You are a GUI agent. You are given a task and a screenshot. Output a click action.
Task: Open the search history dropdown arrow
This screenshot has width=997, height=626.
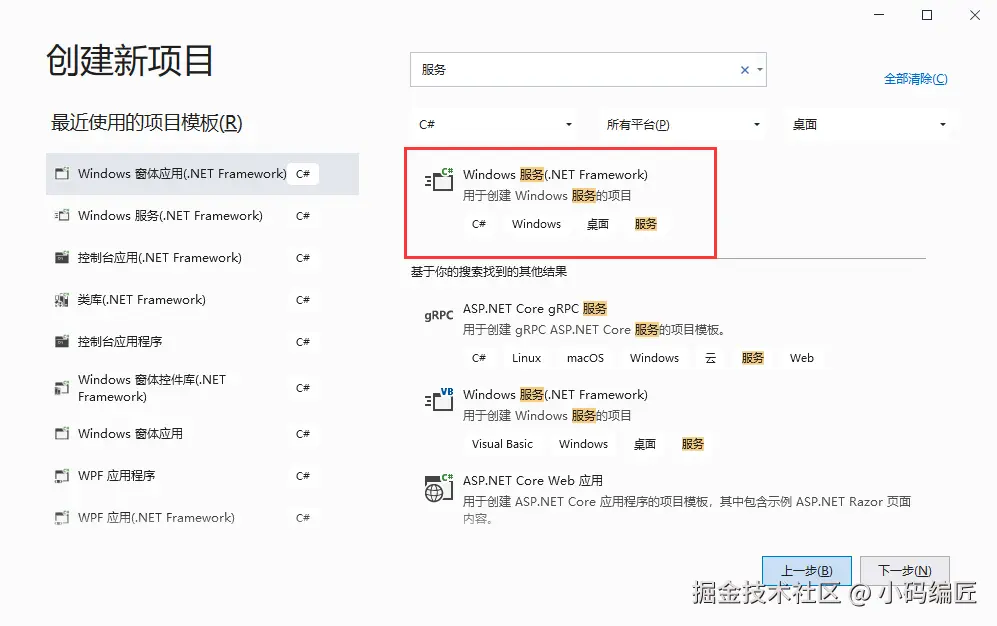coord(760,70)
